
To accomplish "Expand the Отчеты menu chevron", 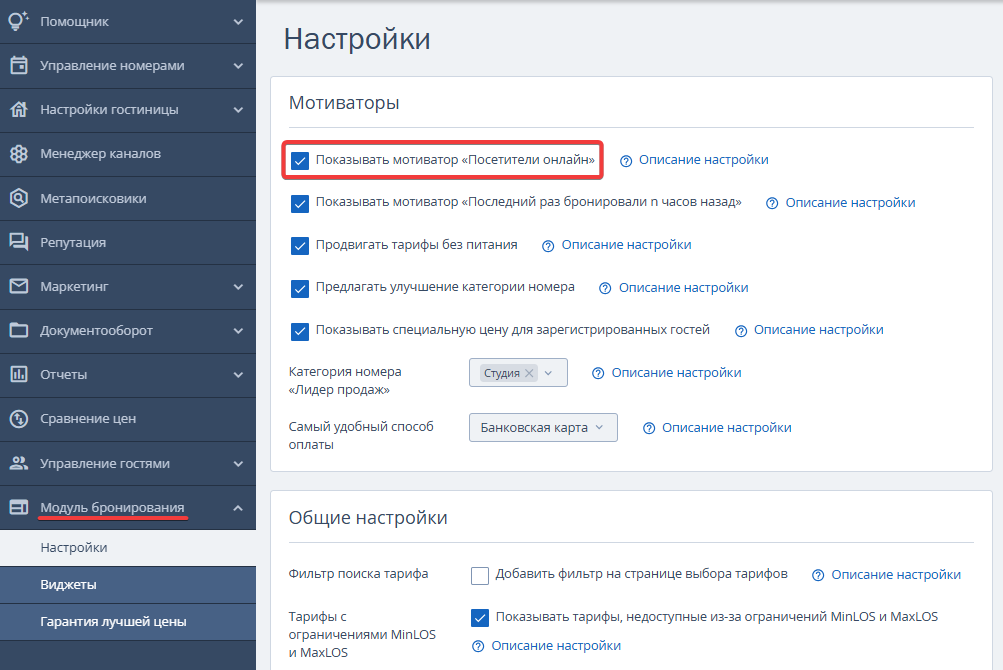I will coord(238,374).
